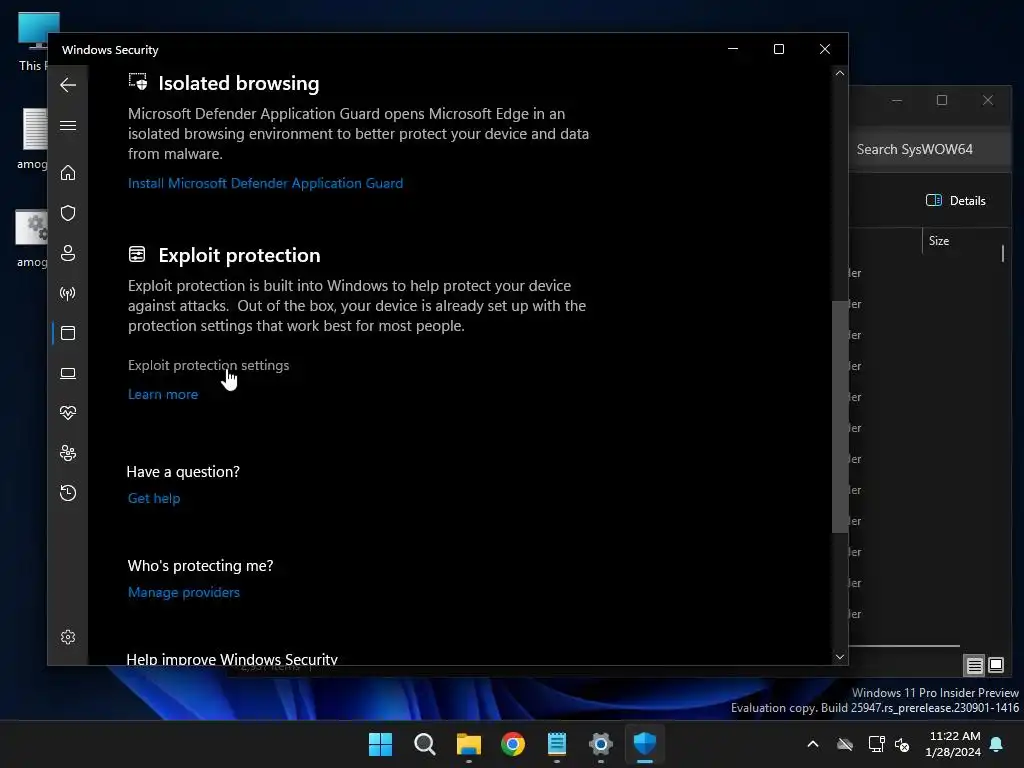Screen dimensions: 1024x768
Task: Click the Size column header in Explorer
Action: 938,241
